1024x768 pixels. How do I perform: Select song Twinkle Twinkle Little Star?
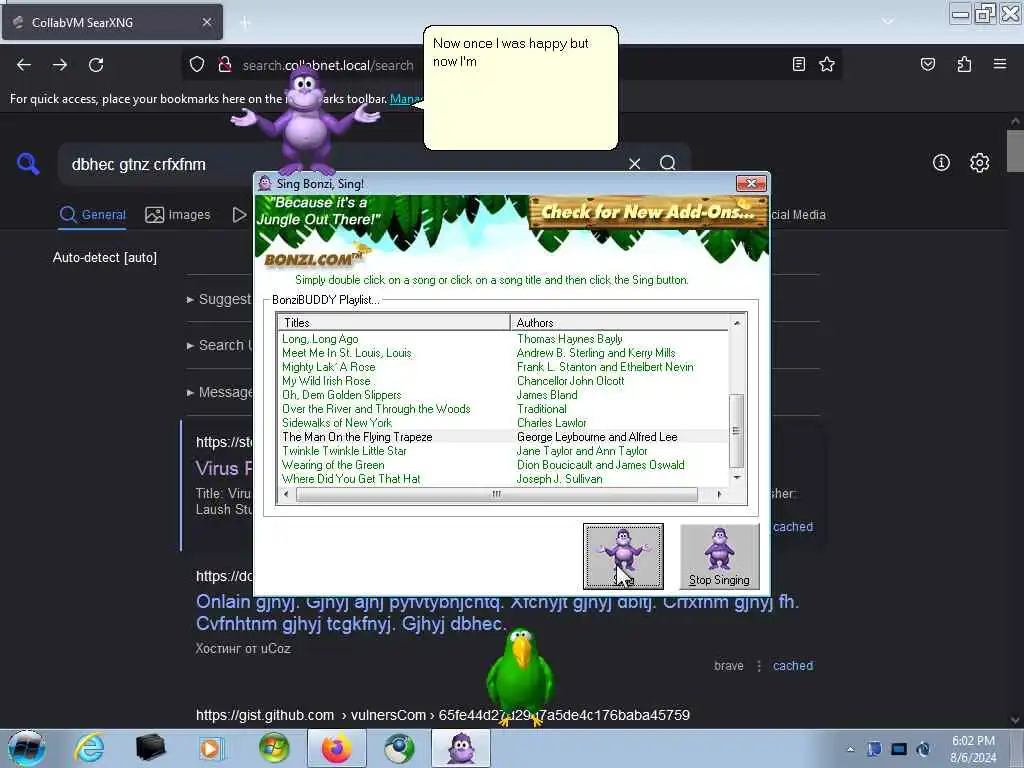tap(344, 451)
